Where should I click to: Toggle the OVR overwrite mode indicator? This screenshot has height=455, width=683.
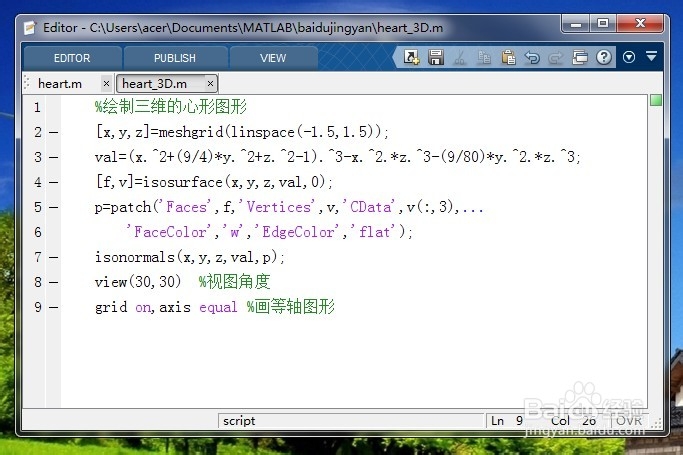[x=629, y=421]
